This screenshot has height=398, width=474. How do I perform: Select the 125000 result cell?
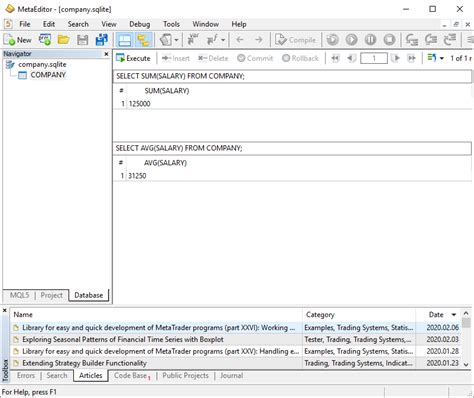(x=140, y=104)
